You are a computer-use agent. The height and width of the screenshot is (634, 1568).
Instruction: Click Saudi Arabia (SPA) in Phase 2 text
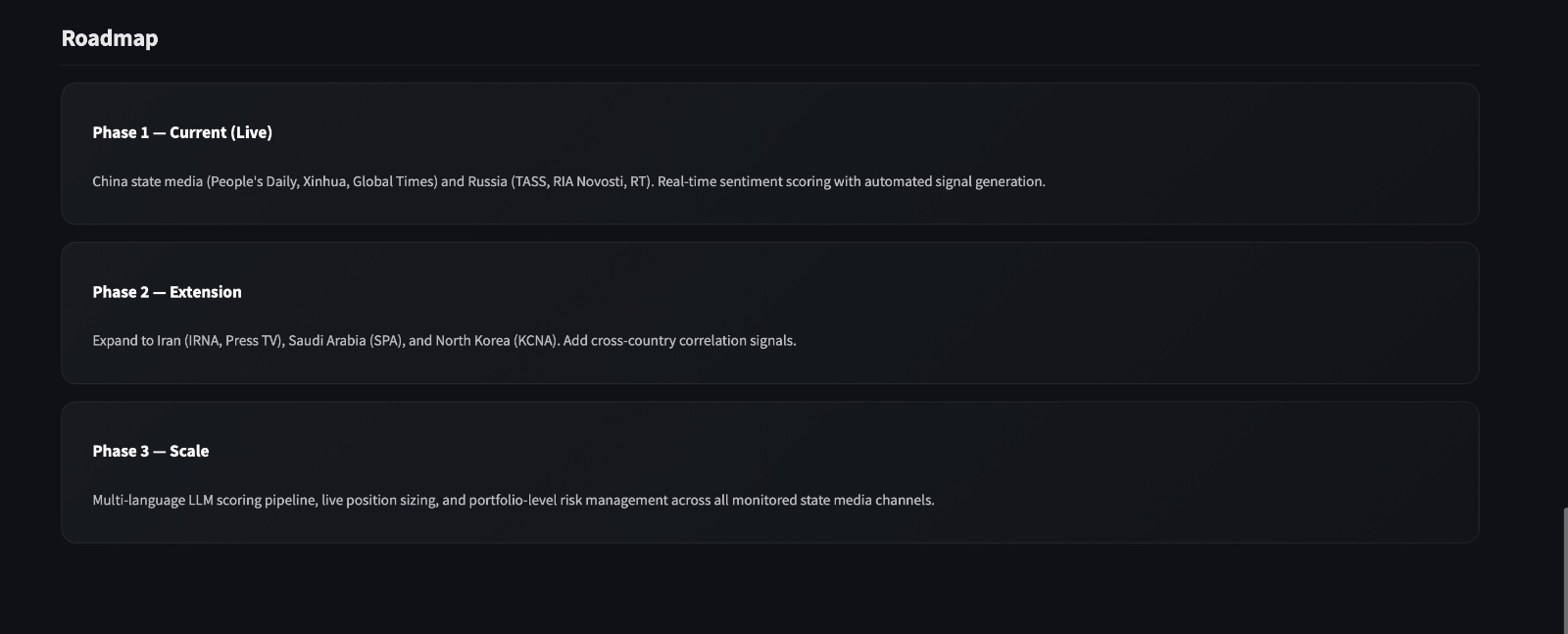click(x=345, y=341)
